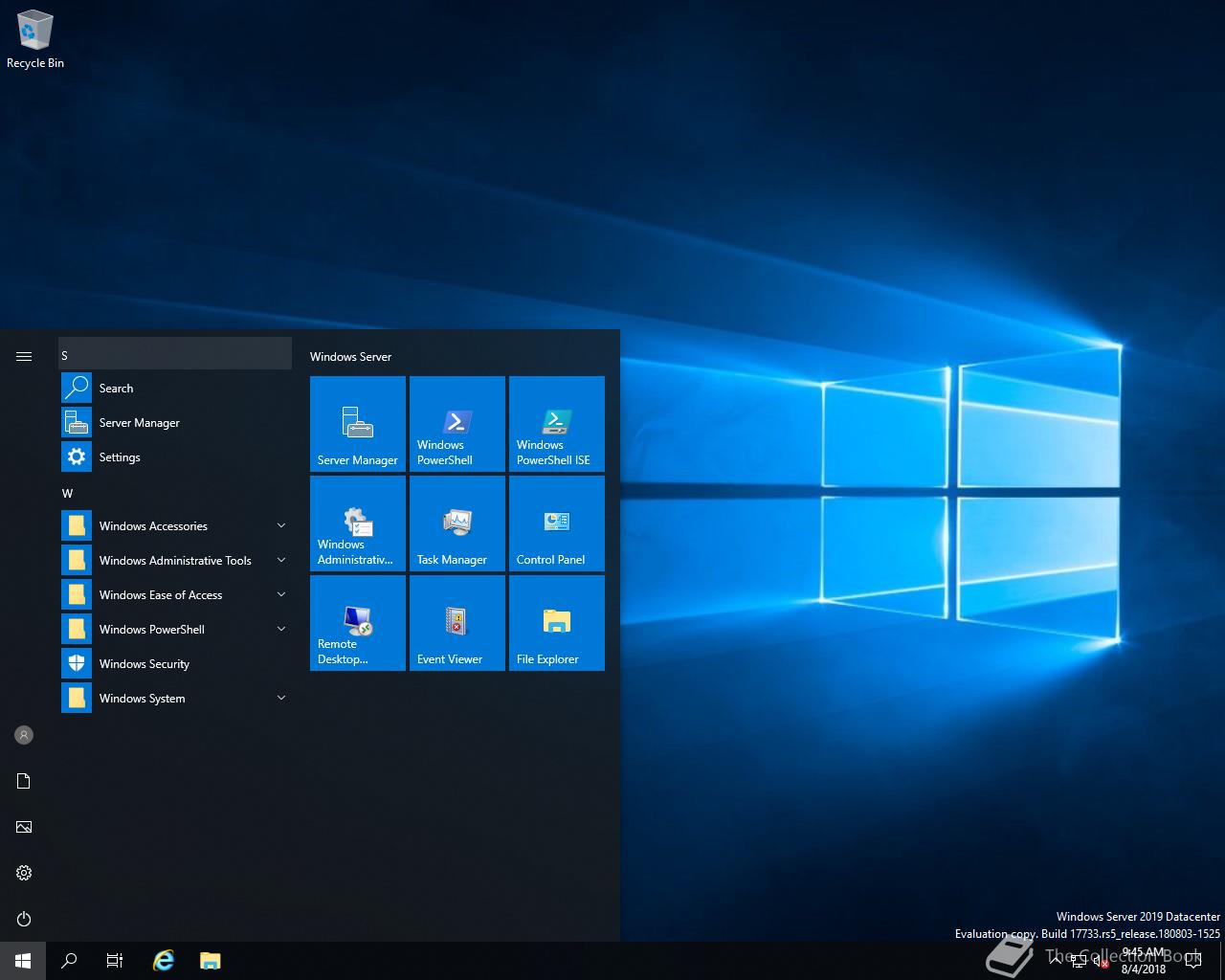Click the volume icon in system tray
The image size is (1225, 980).
(1101, 961)
